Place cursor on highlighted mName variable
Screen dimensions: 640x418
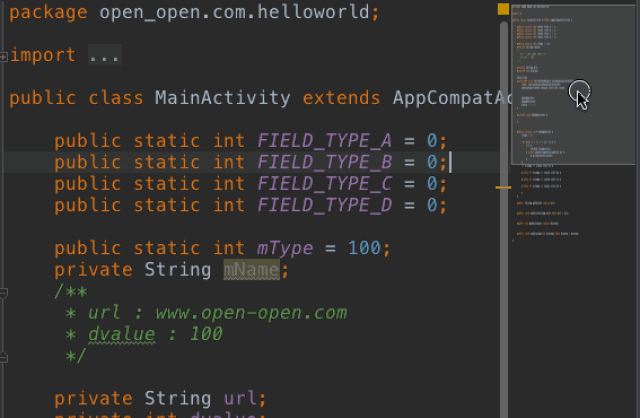click(x=251, y=270)
